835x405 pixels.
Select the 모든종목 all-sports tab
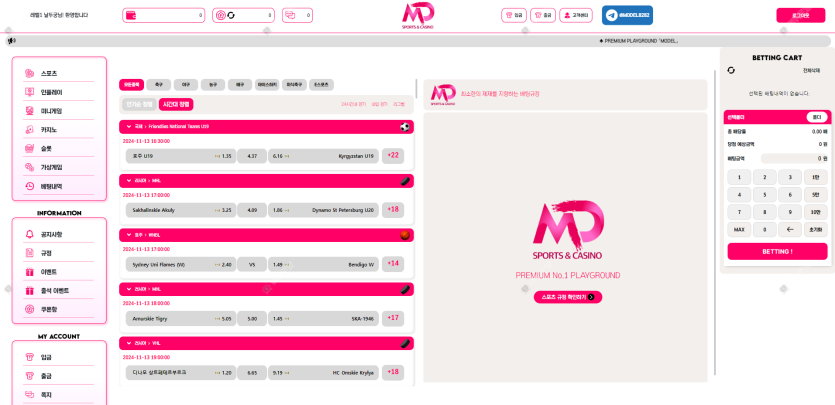pos(132,85)
